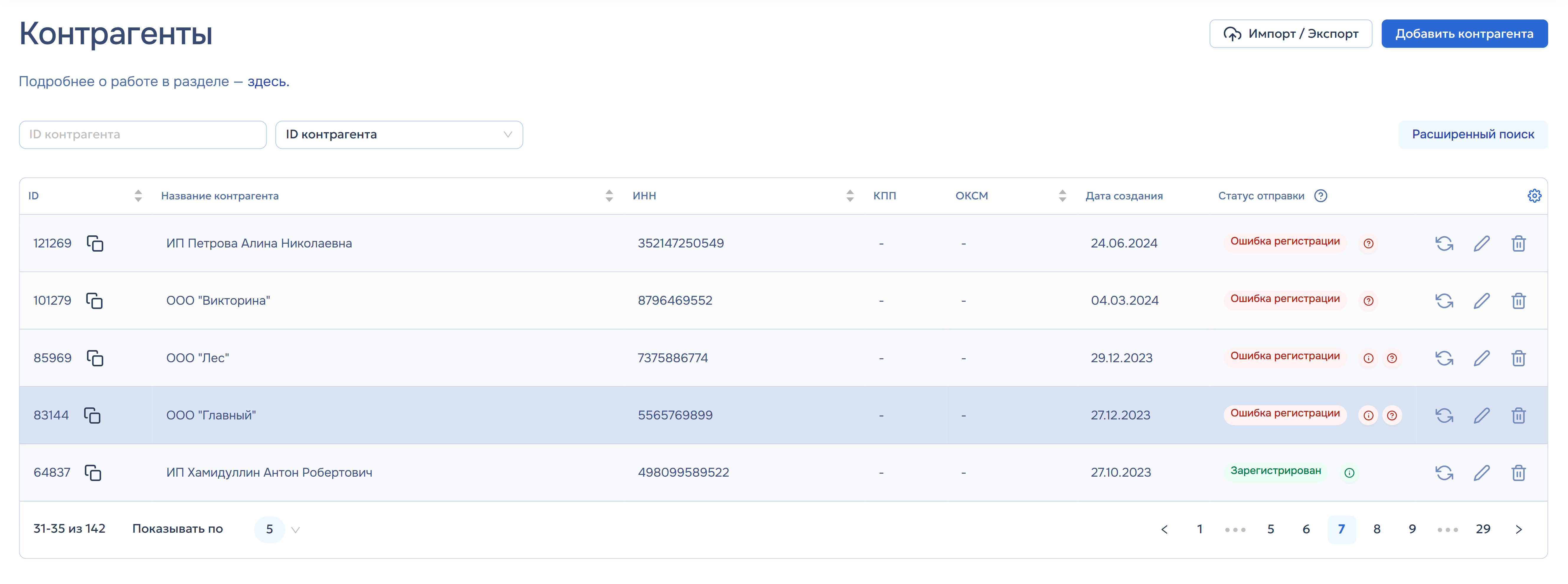This screenshot has width=1568, height=584.
Task: Sort table by ID column arrows
Action: (x=138, y=195)
